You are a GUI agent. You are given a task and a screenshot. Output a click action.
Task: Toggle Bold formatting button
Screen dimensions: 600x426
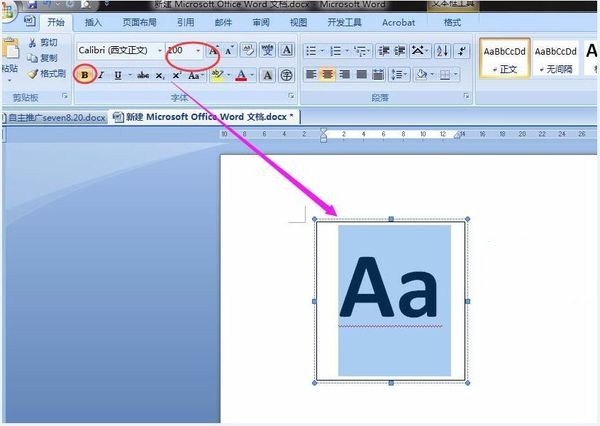[85, 75]
